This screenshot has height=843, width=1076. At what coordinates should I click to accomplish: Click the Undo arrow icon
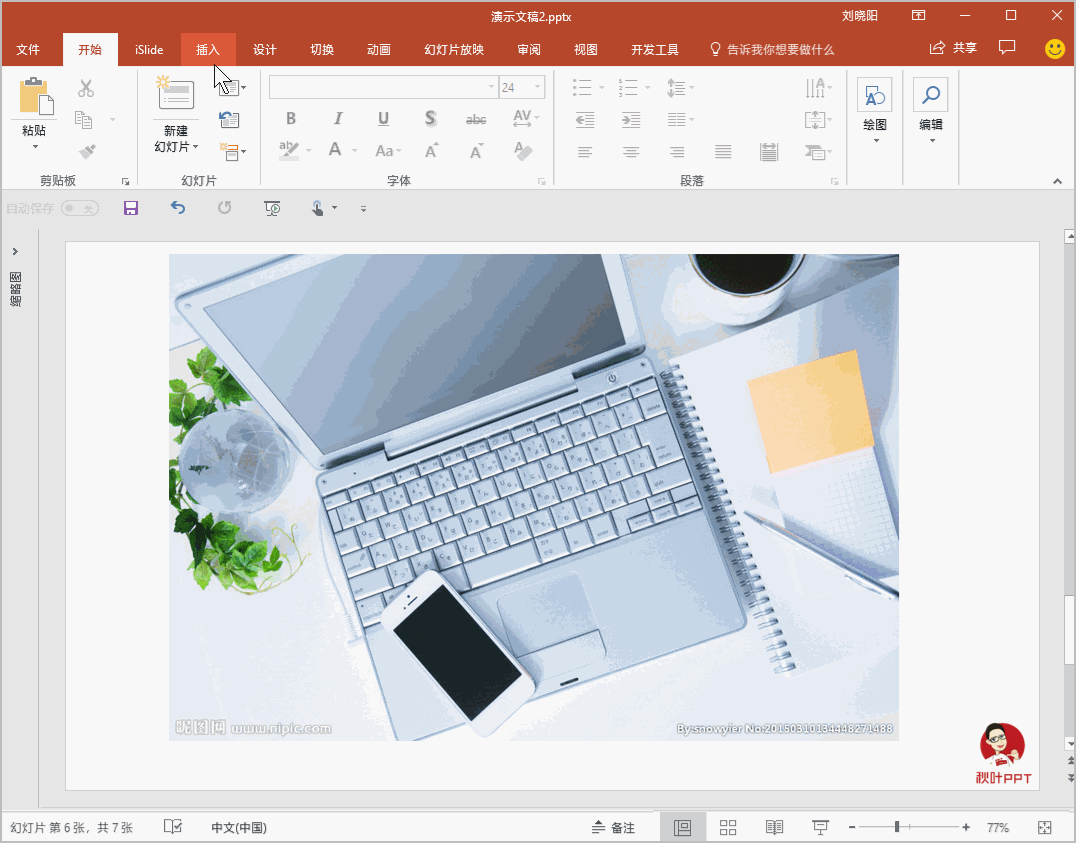click(178, 208)
